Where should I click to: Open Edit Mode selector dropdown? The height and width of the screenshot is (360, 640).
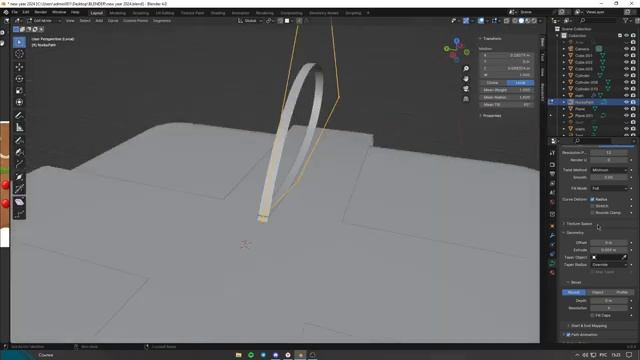tap(44, 20)
